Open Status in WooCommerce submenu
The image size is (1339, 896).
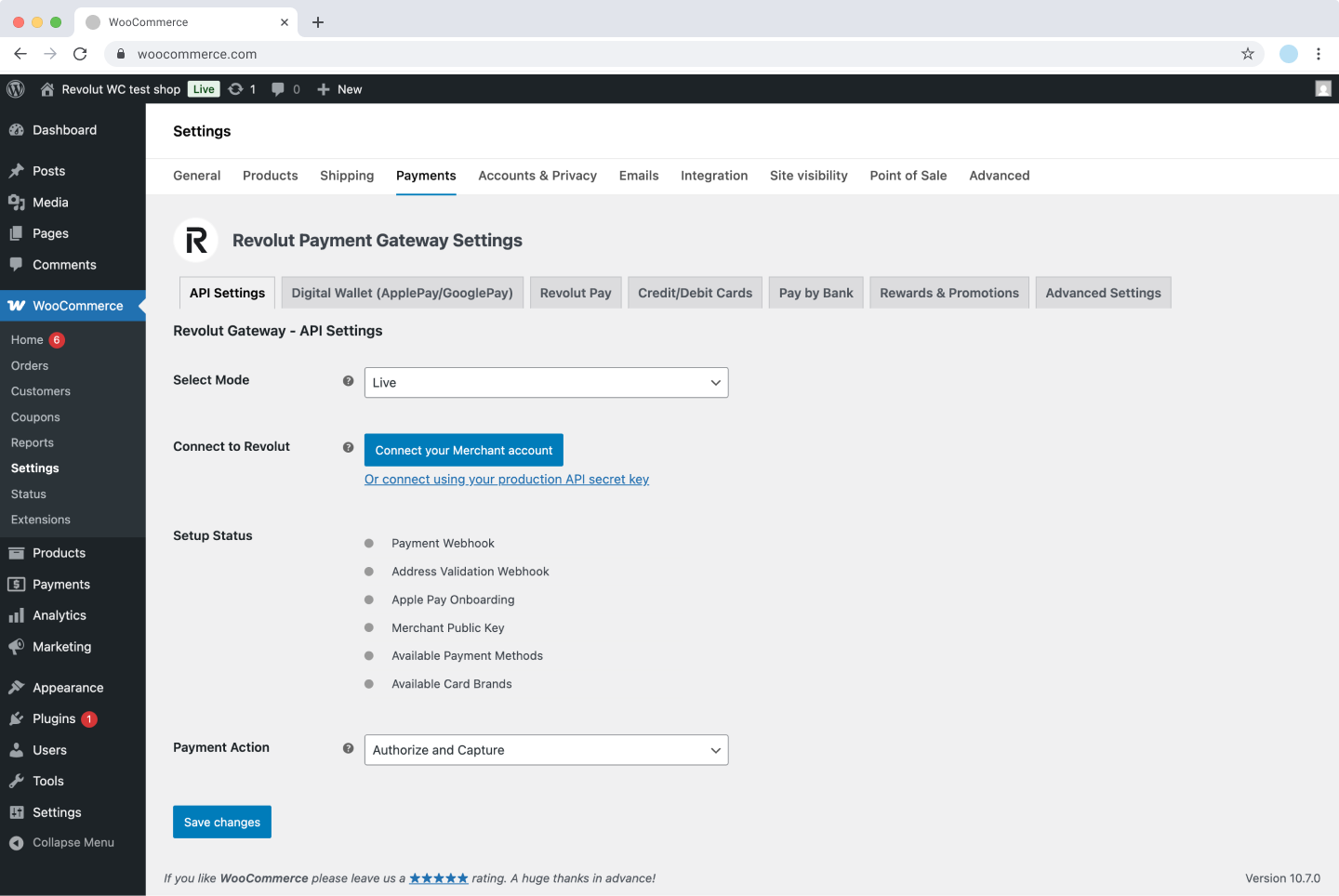[29, 494]
